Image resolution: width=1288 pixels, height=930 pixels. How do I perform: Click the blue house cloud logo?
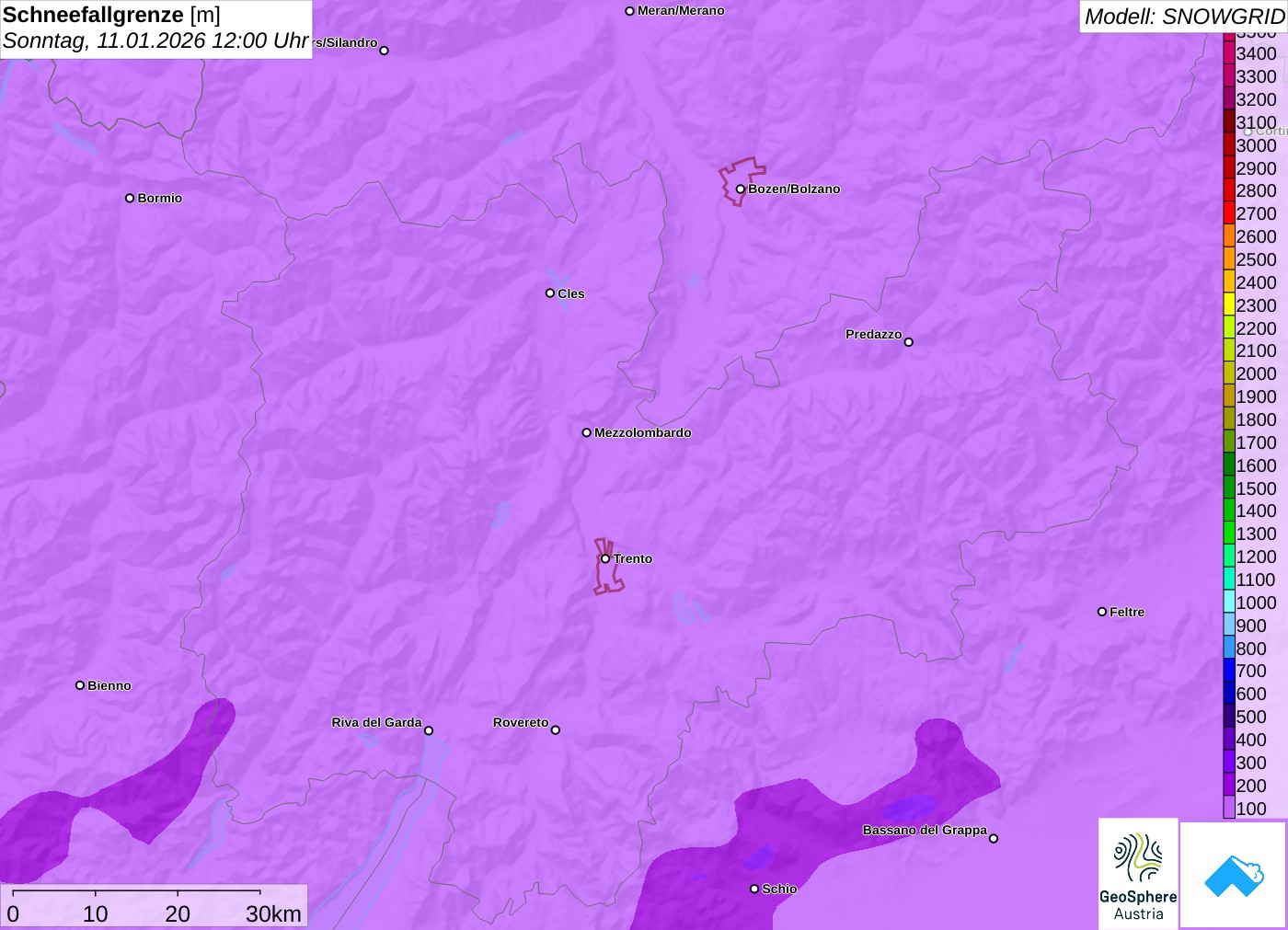(x=1234, y=875)
